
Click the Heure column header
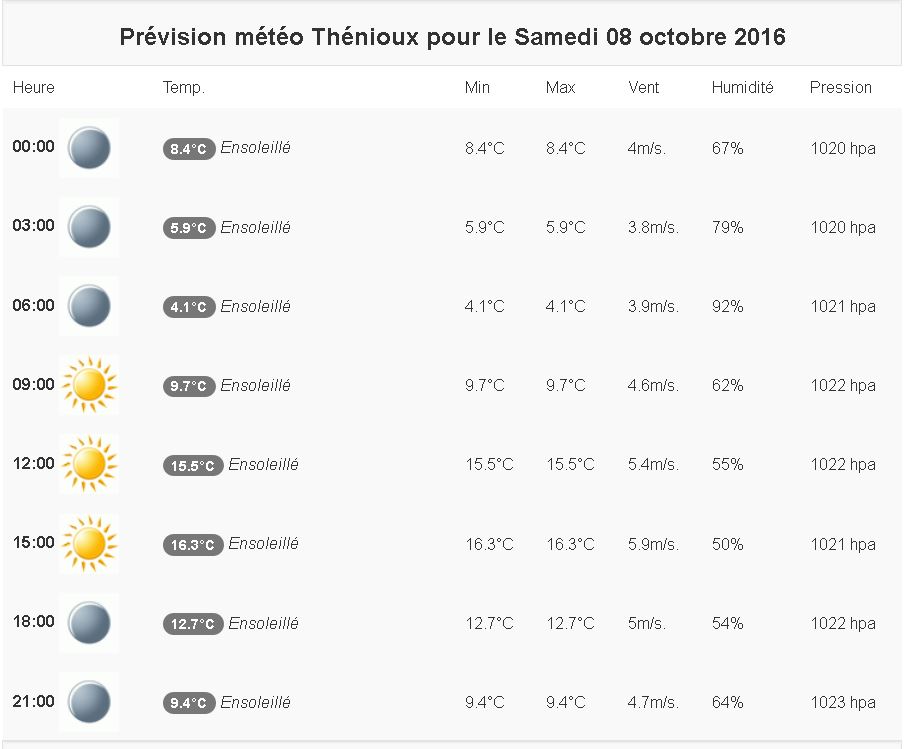pyautogui.click(x=34, y=88)
